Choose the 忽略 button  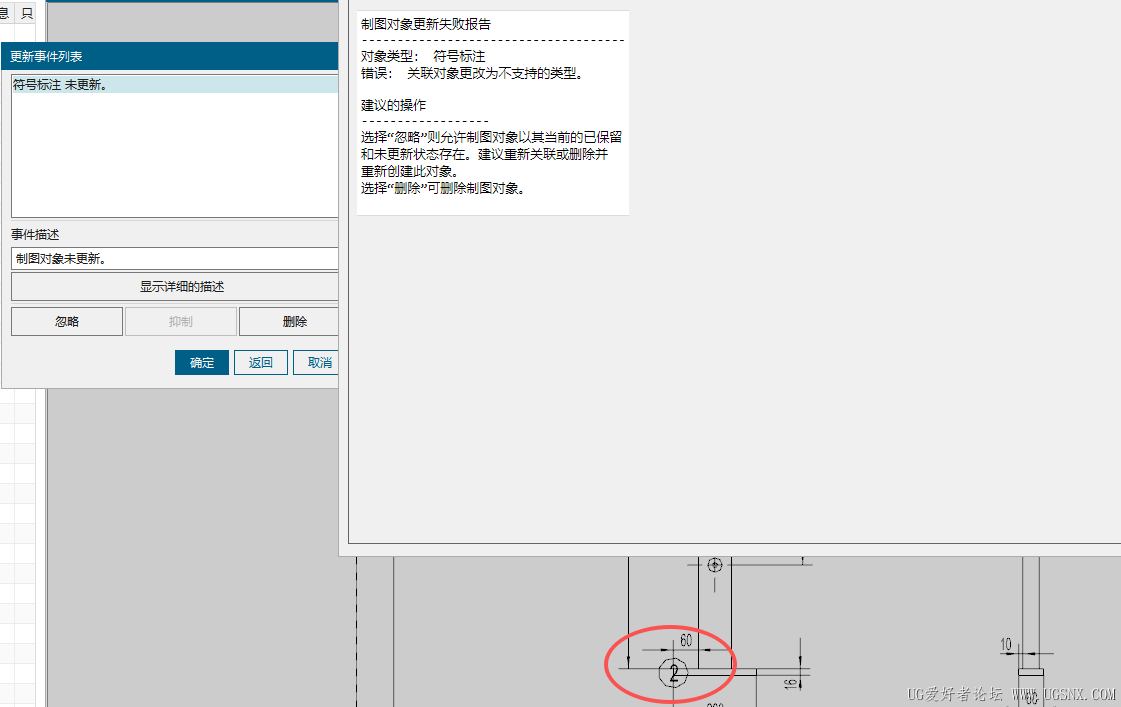[x=67, y=322]
